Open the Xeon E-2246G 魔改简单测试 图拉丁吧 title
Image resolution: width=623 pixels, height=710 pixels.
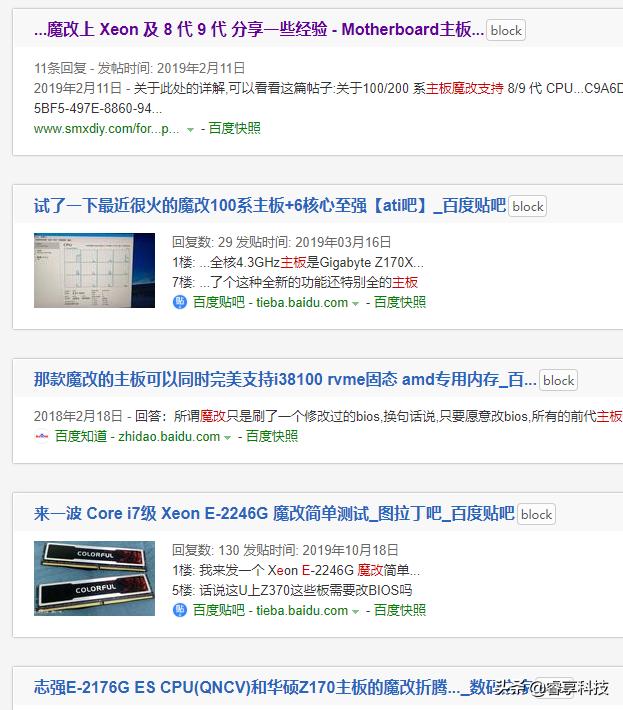(274, 513)
